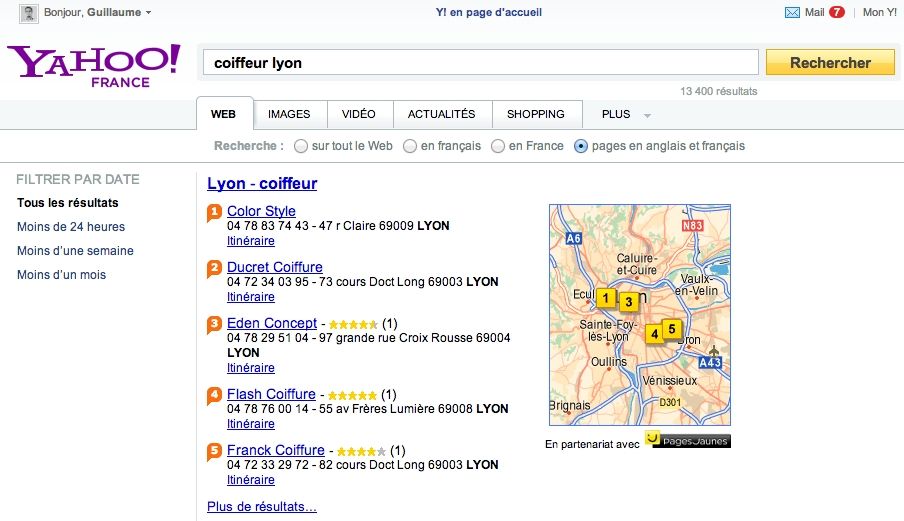This screenshot has width=904, height=521.
Task: Switch to the VIDÉO tab
Action: coord(359,114)
